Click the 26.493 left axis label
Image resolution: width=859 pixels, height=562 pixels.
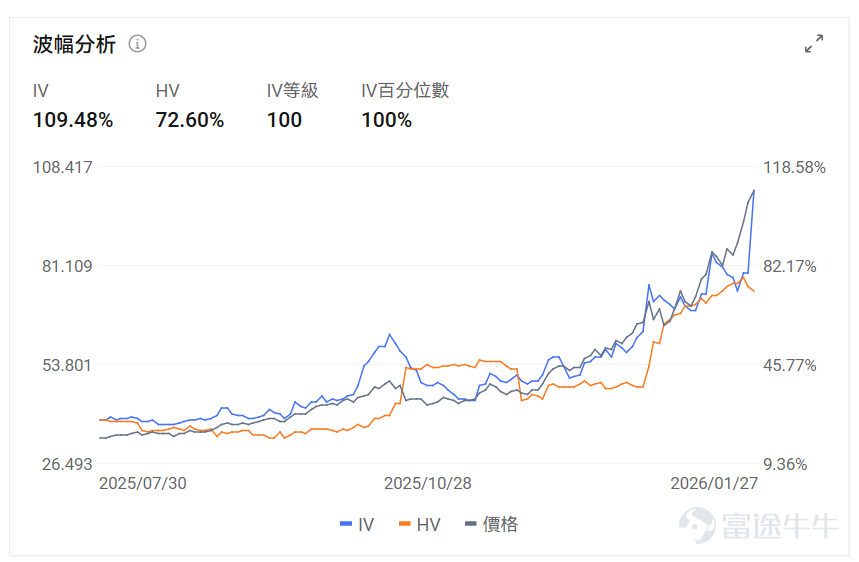tap(67, 464)
